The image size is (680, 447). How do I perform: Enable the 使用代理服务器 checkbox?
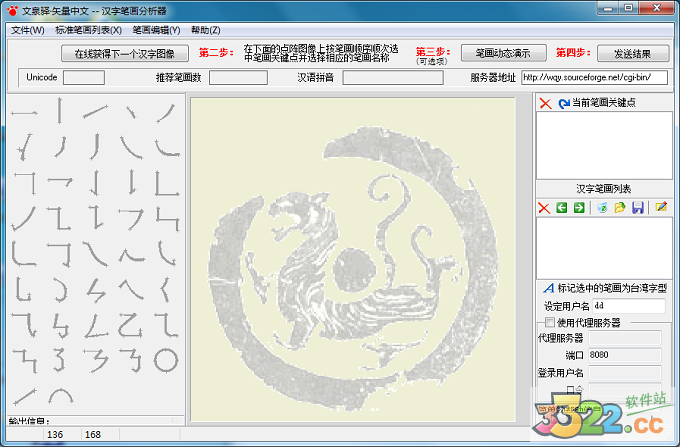click(550, 322)
